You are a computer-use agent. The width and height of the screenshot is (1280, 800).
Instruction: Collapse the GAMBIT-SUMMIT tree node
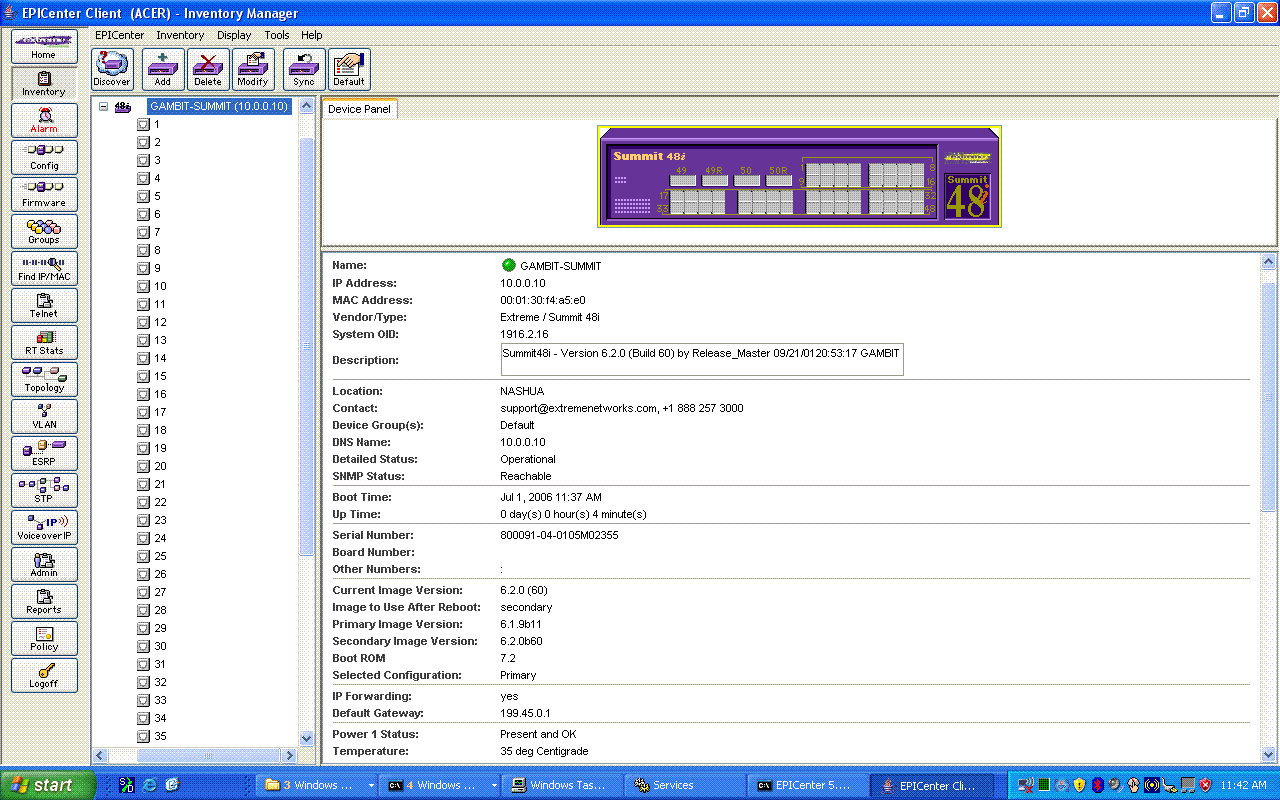(103, 106)
